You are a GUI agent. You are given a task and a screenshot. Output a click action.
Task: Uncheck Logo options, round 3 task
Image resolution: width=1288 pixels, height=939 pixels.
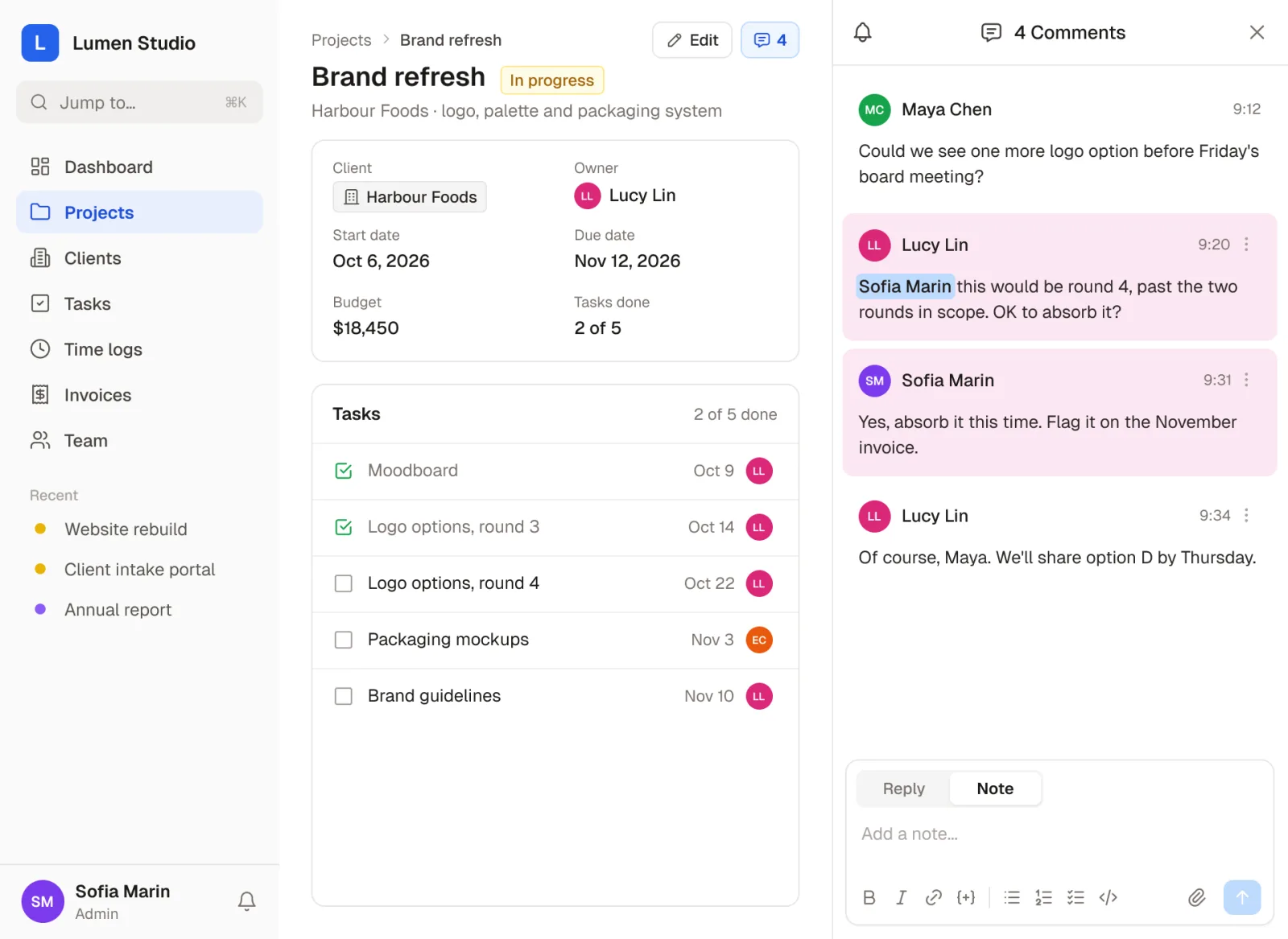(x=344, y=527)
